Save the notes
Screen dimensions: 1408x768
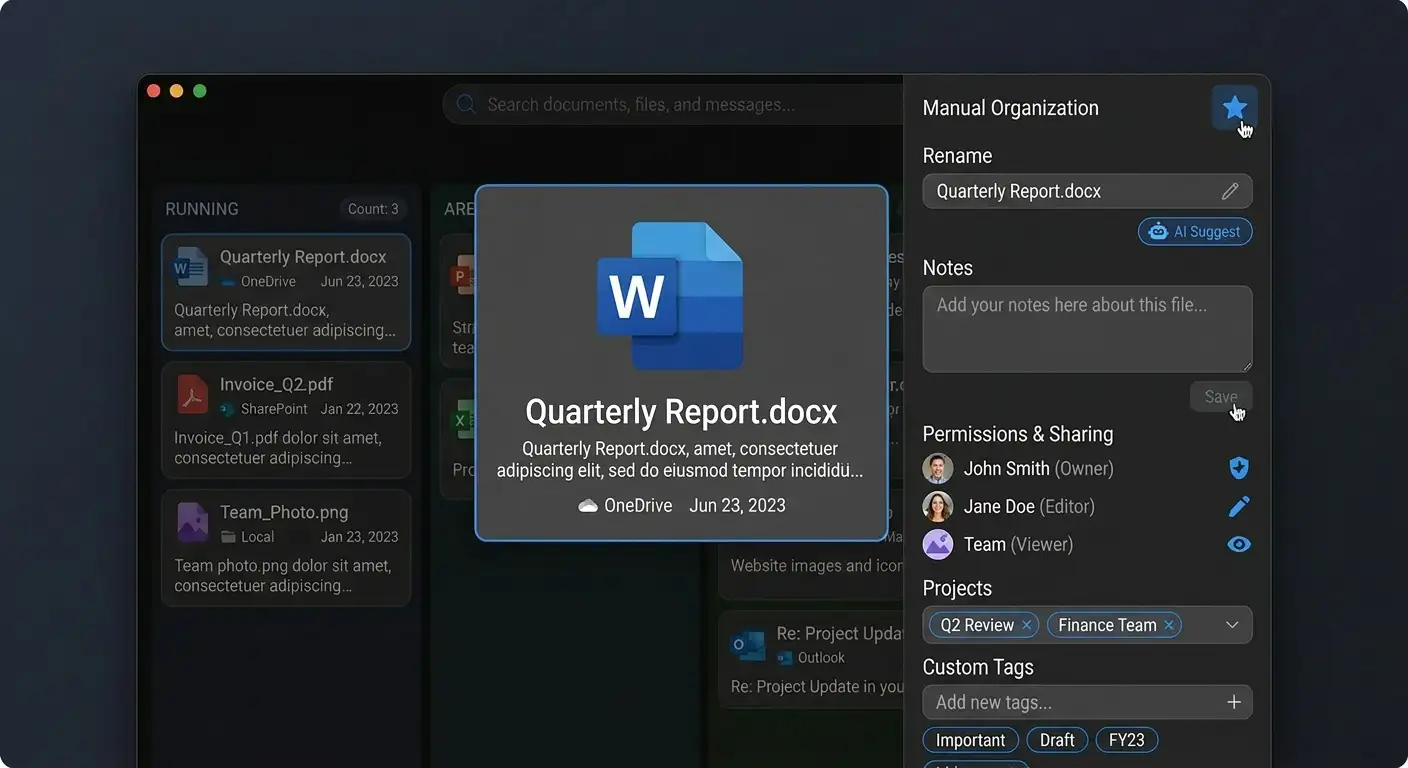click(x=1220, y=397)
